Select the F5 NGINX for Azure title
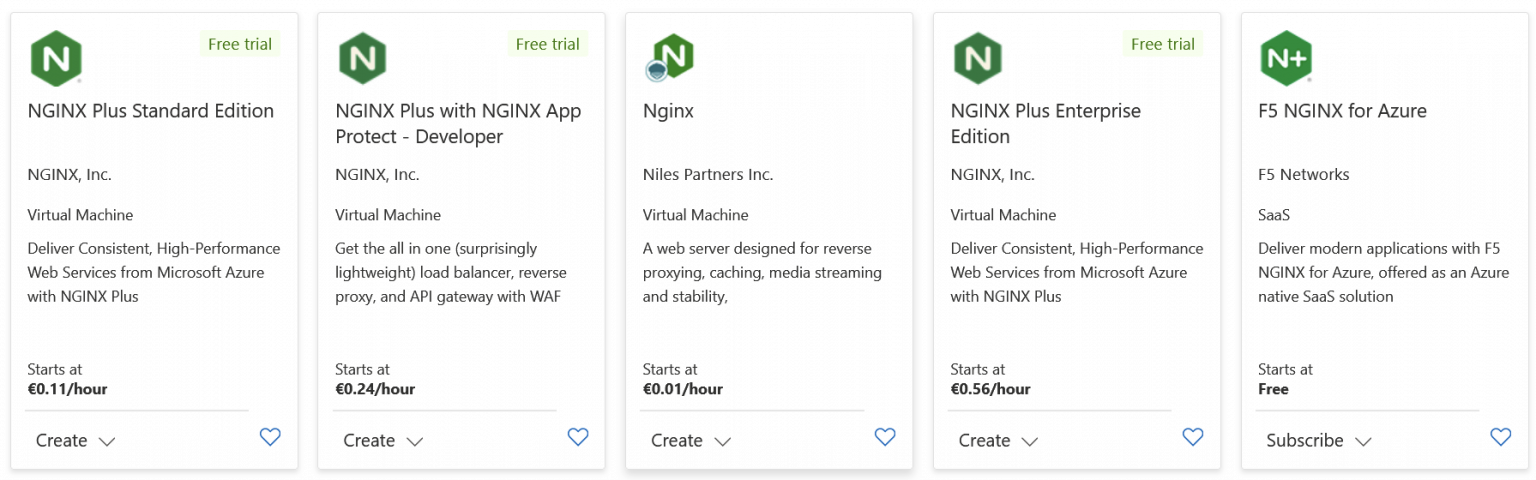This screenshot has height=480, width=1536. 1342,111
